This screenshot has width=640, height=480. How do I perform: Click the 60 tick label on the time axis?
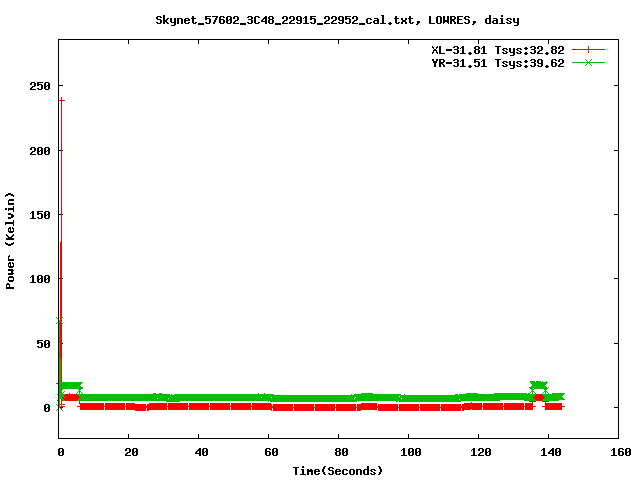[x=268, y=452]
